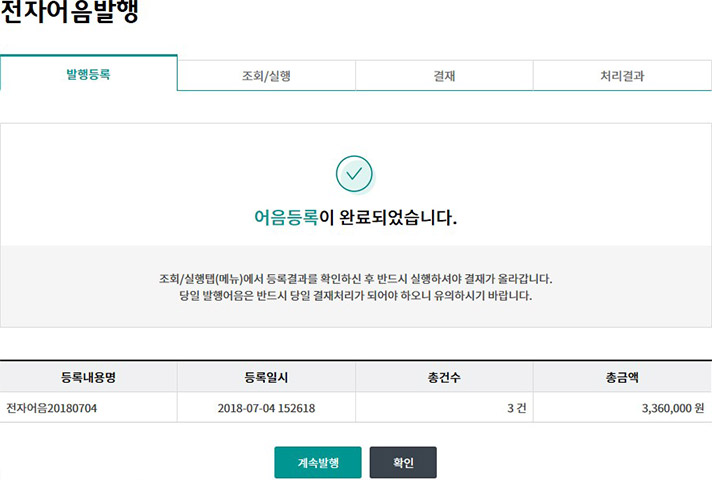Screen dimensions: 712x481
Task: Click the green checkmark completion icon
Action: pyautogui.click(x=354, y=174)
